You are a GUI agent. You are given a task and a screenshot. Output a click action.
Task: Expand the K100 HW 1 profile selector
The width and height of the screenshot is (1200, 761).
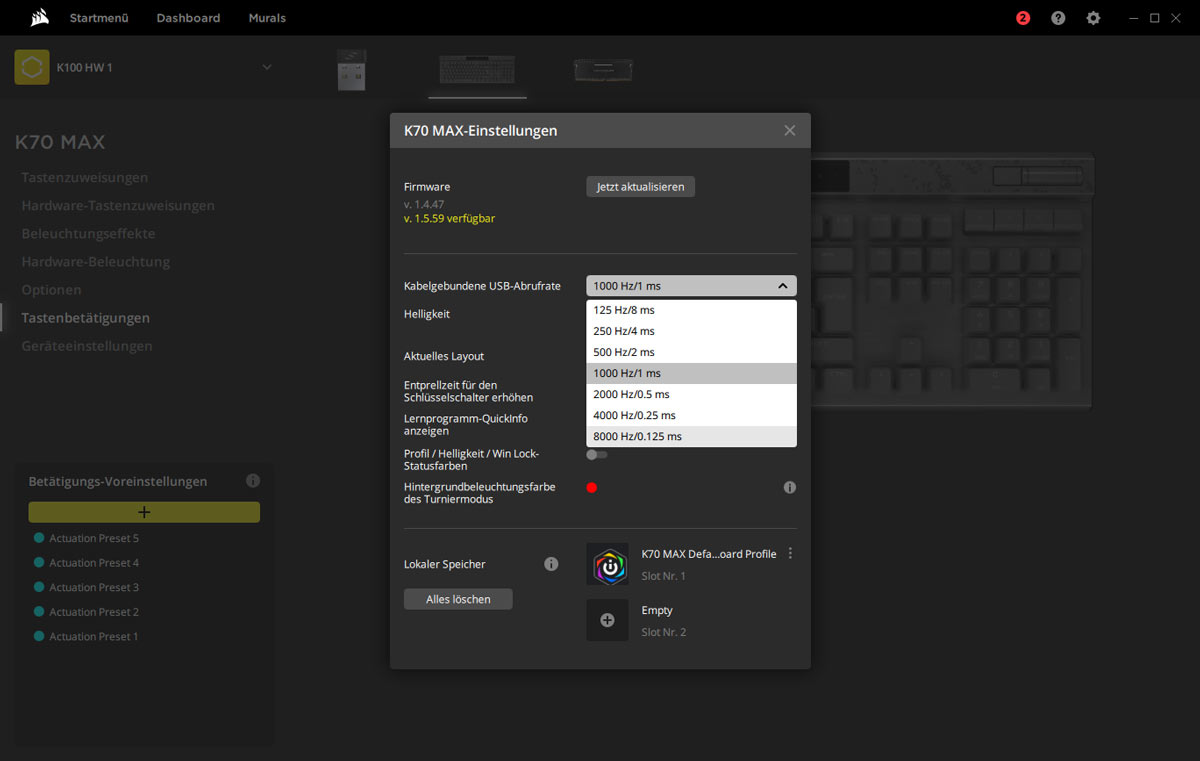[266, 67]
